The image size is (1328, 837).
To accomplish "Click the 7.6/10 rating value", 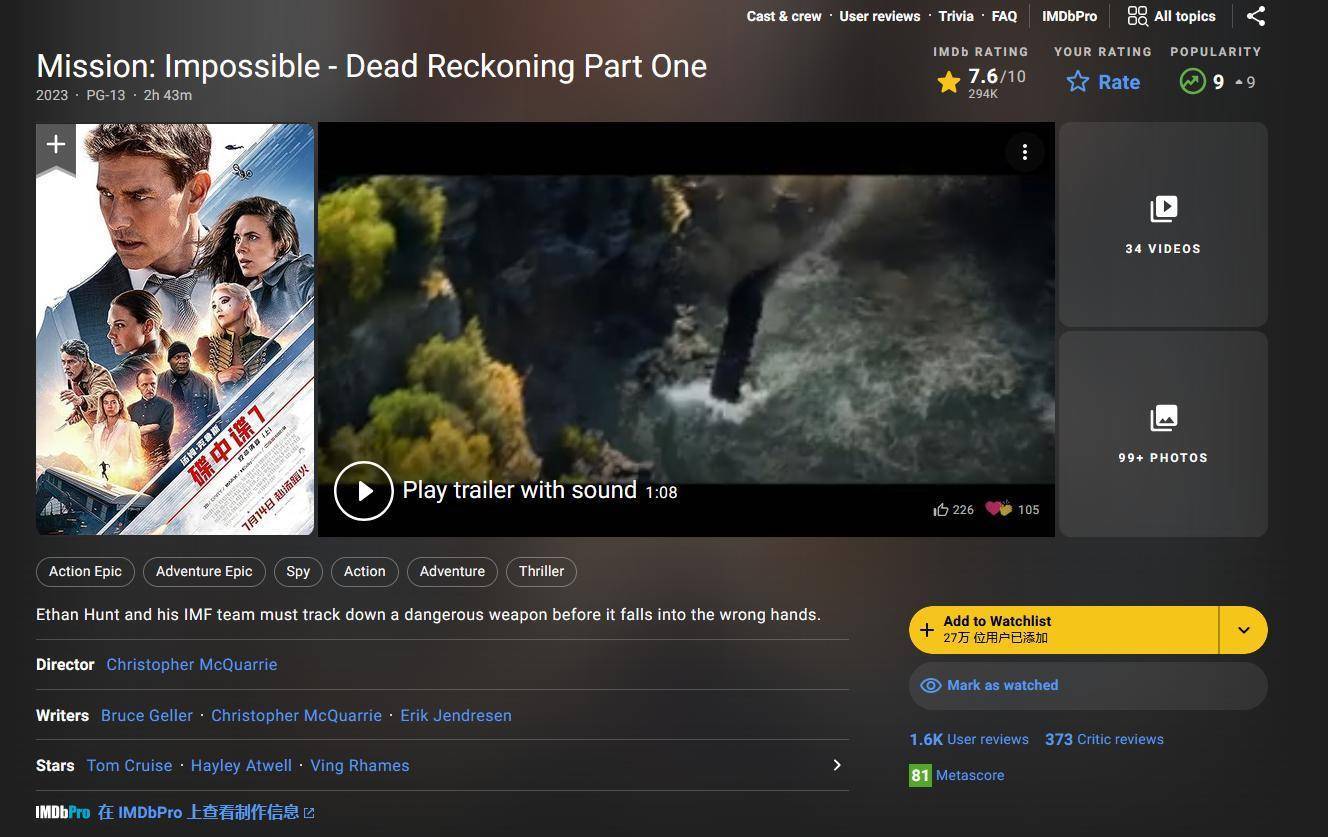I will click(x=997, y=77).
